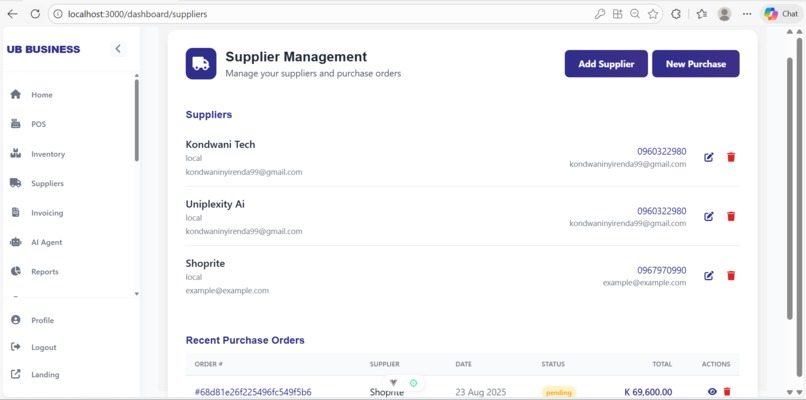Viewport: 806px width, 400px height.
Task: Click the 23 Aug 2025 date
Action: [x=481, y=392]
